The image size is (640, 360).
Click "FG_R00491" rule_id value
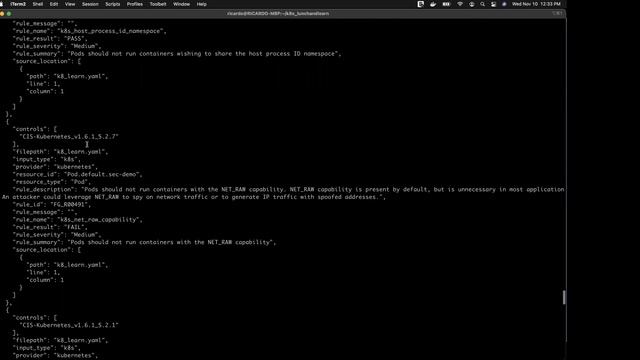pos(71,204)
